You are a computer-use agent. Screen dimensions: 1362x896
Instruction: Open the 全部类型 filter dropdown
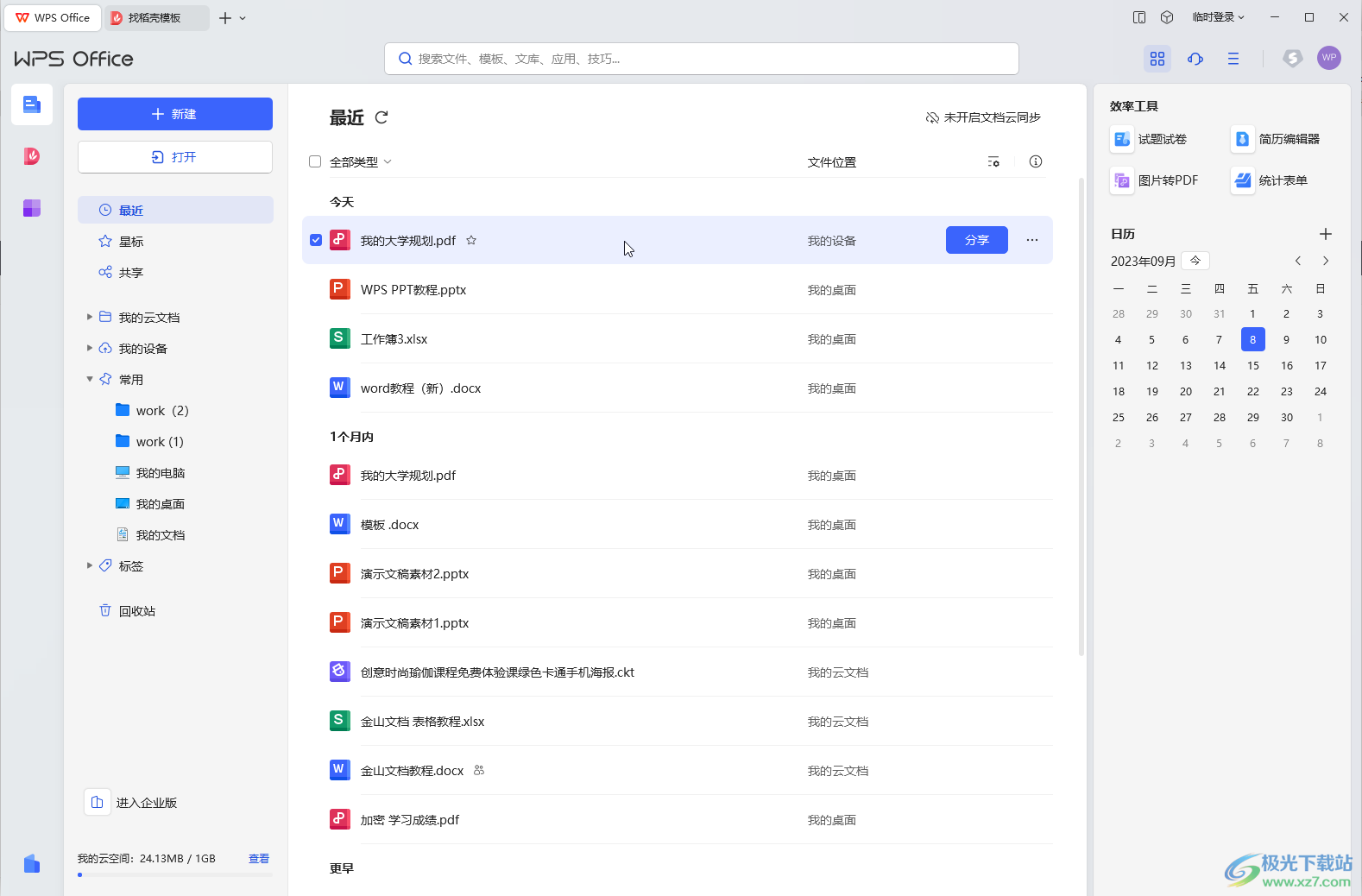(361, 161)
